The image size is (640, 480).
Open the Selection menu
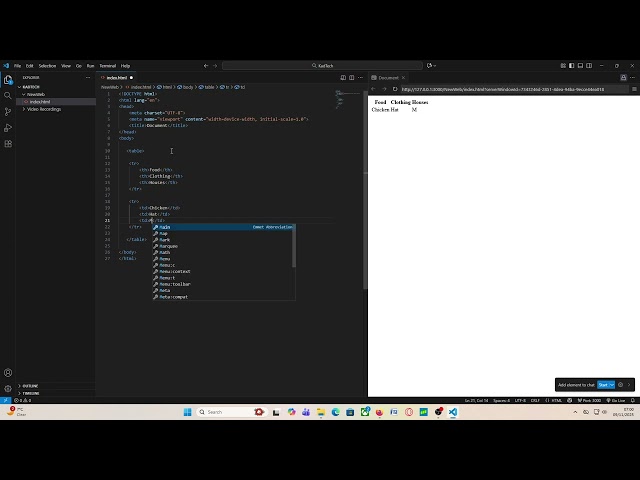coord(47,65)
